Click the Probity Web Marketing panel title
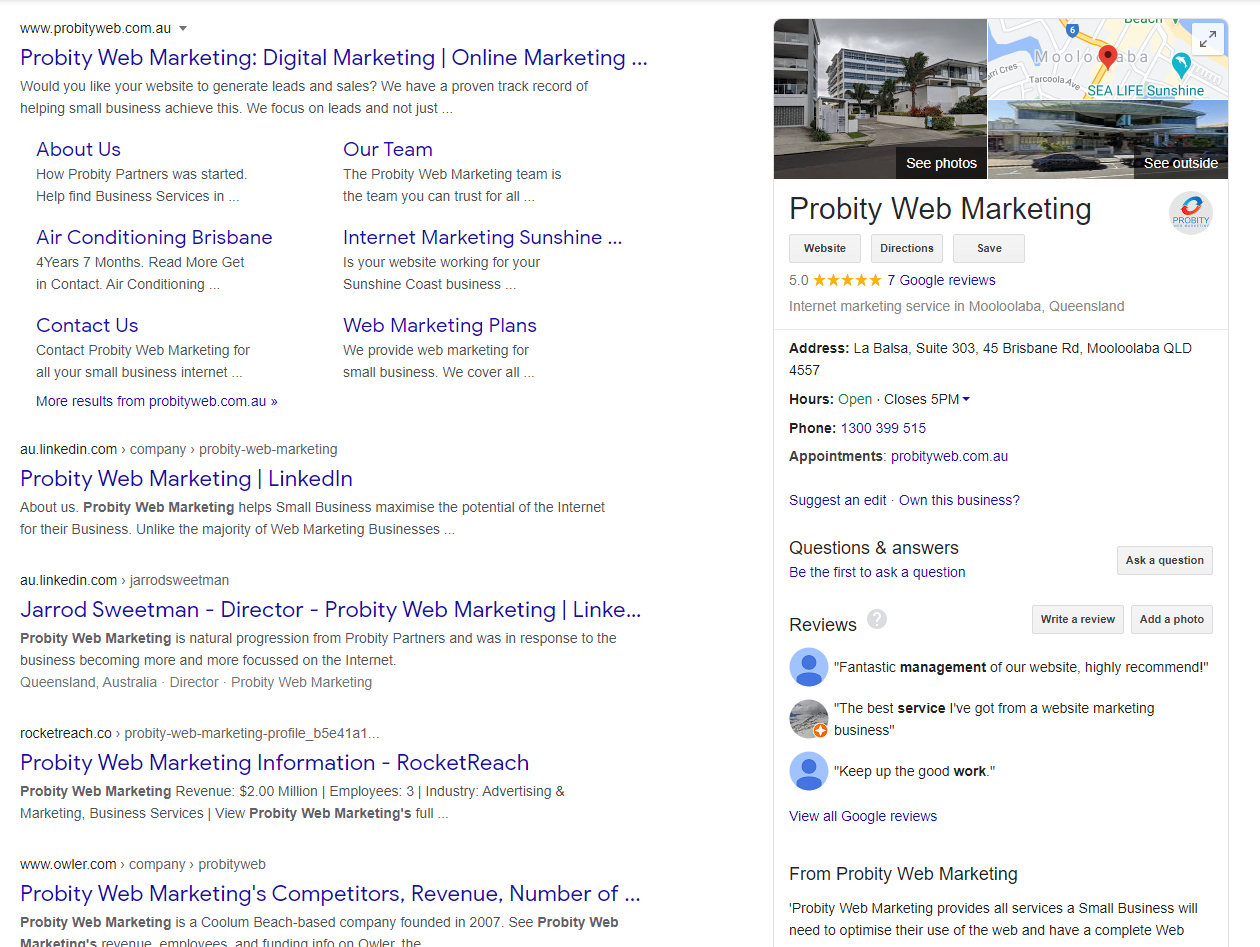The height and width of the screenshot is (947, 1260). 940,209
